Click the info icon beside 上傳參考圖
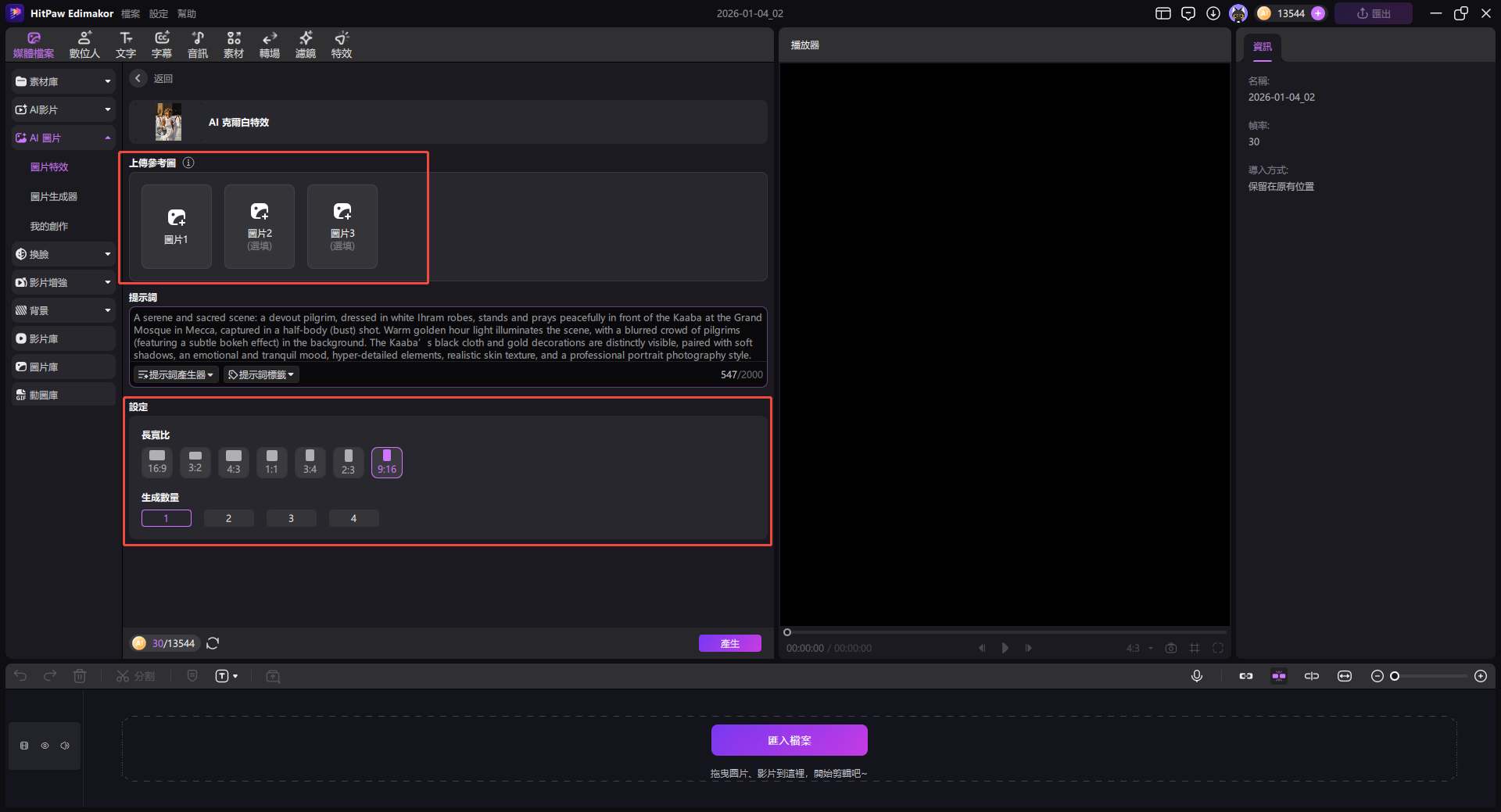This screenshot has height=812, width=1501. [x=188, y=163]
